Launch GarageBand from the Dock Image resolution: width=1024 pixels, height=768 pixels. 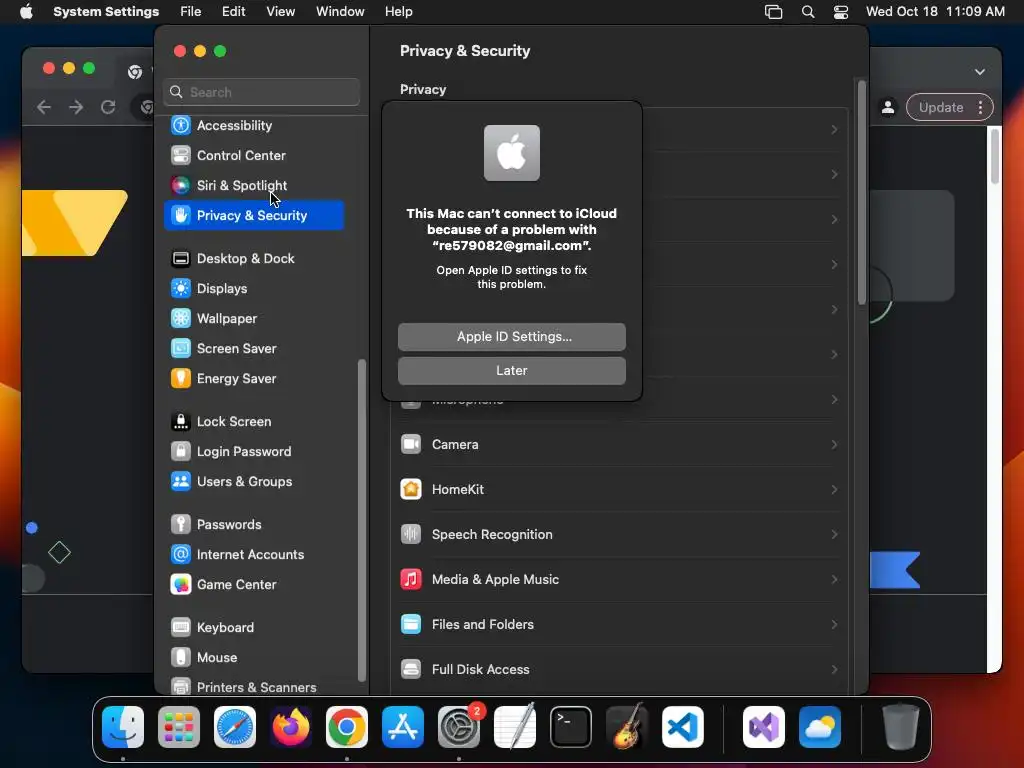627,727
